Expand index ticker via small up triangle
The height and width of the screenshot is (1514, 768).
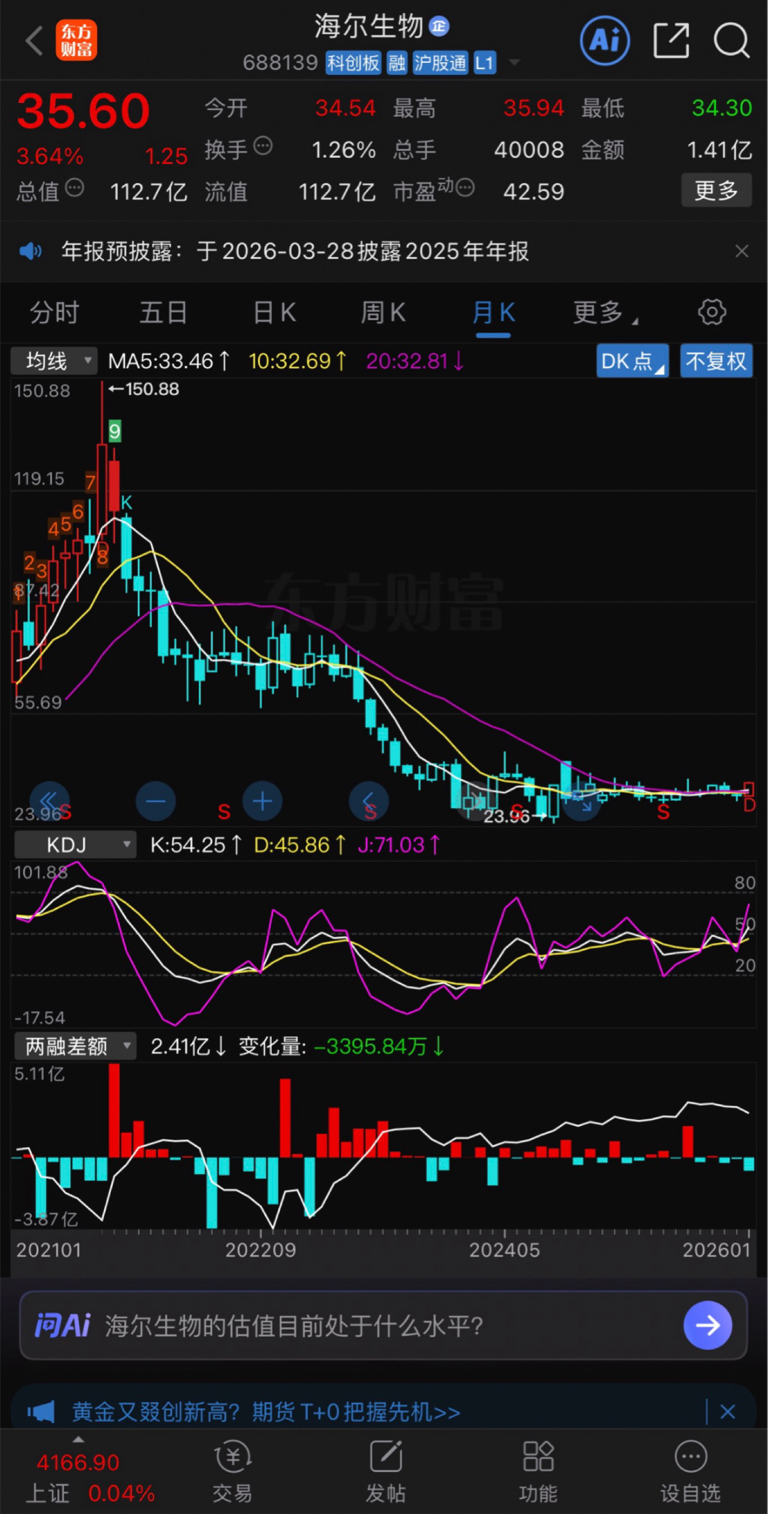point(79,1441)
